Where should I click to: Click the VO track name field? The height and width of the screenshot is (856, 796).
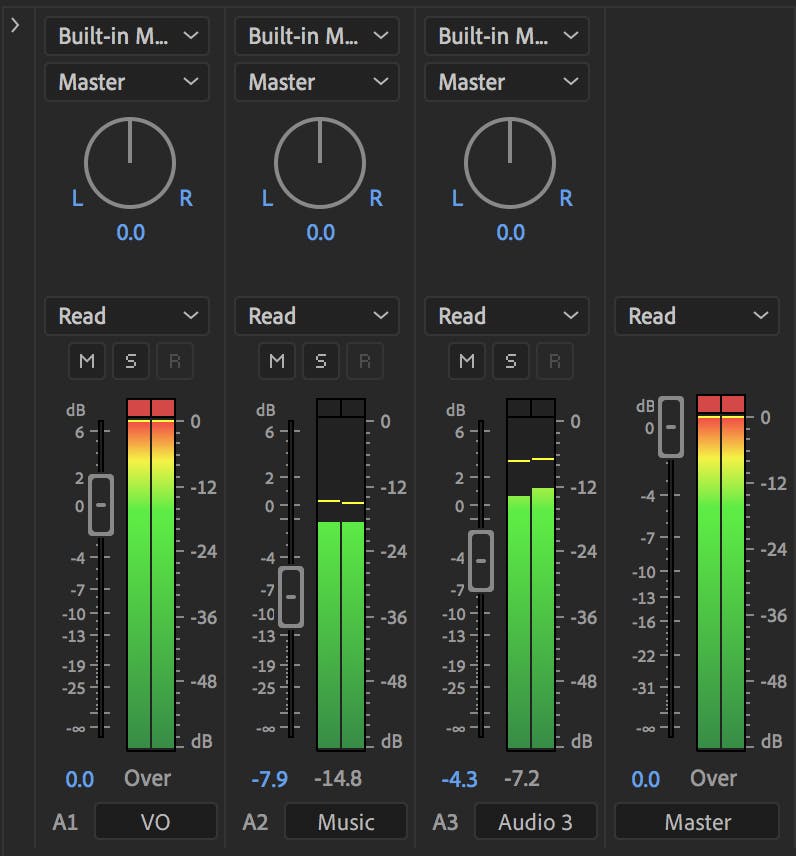[156, 821]
